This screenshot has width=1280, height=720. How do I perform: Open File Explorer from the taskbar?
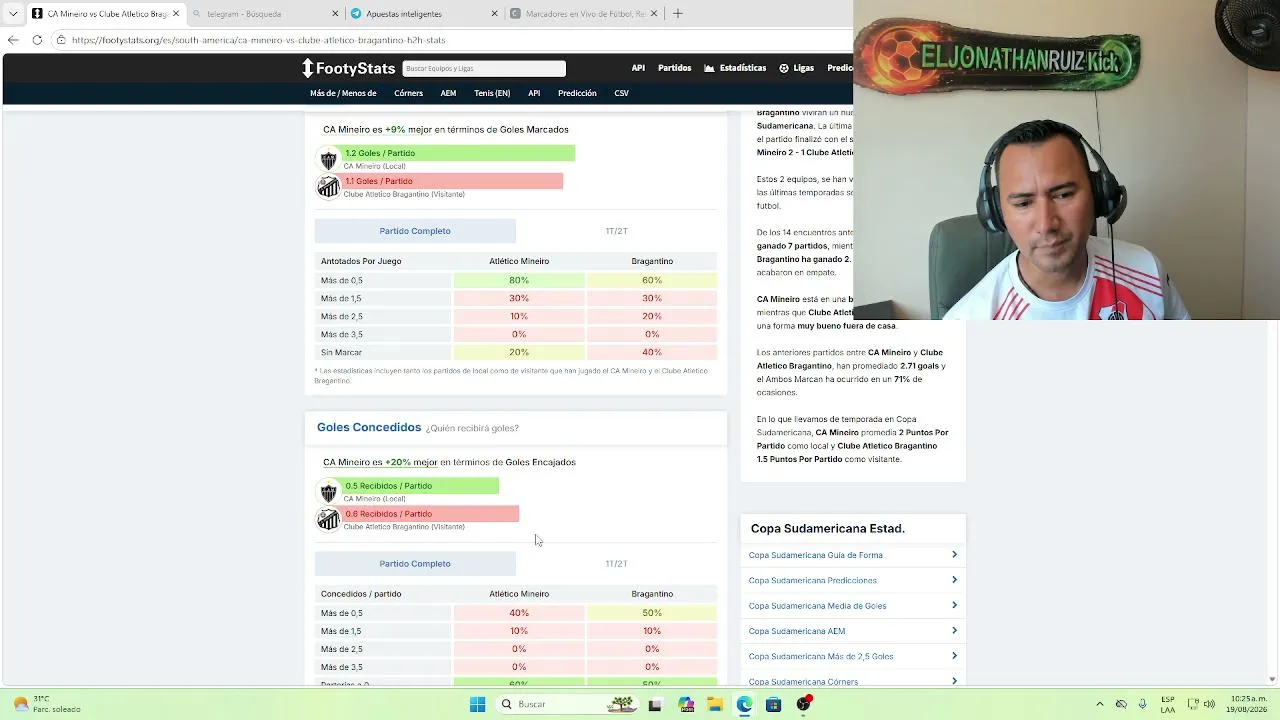[x=715, y=704]
